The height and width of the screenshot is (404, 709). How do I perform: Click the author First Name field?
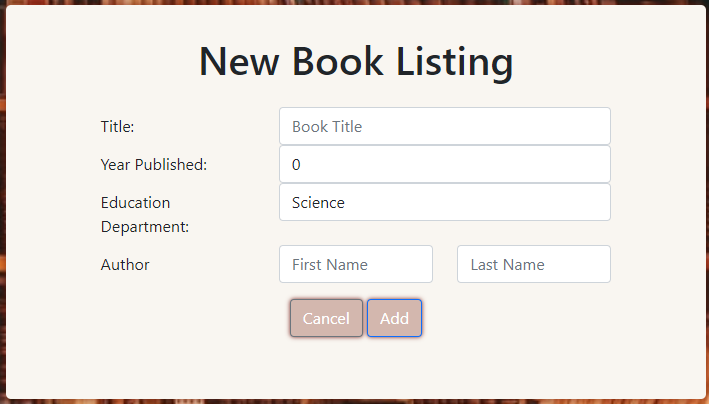click(356, 264)
